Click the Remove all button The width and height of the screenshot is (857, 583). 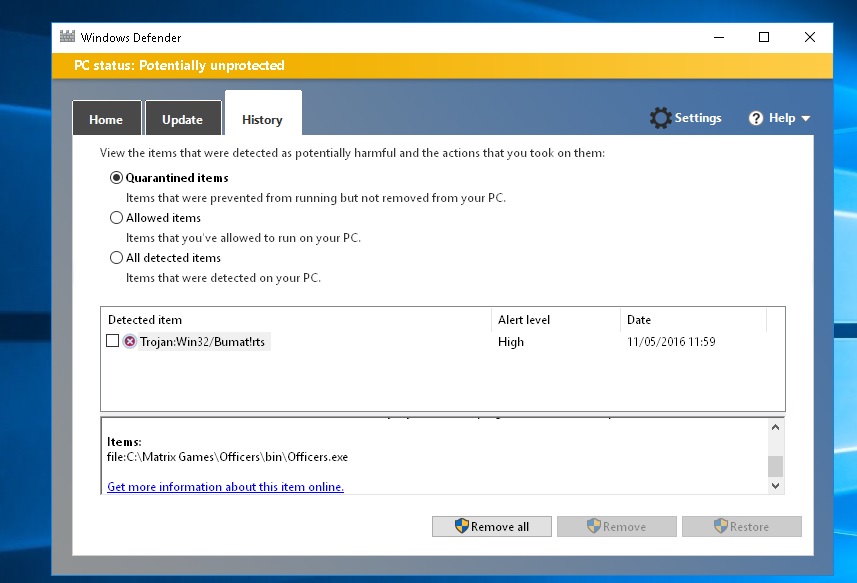click(x=491, y=527)
